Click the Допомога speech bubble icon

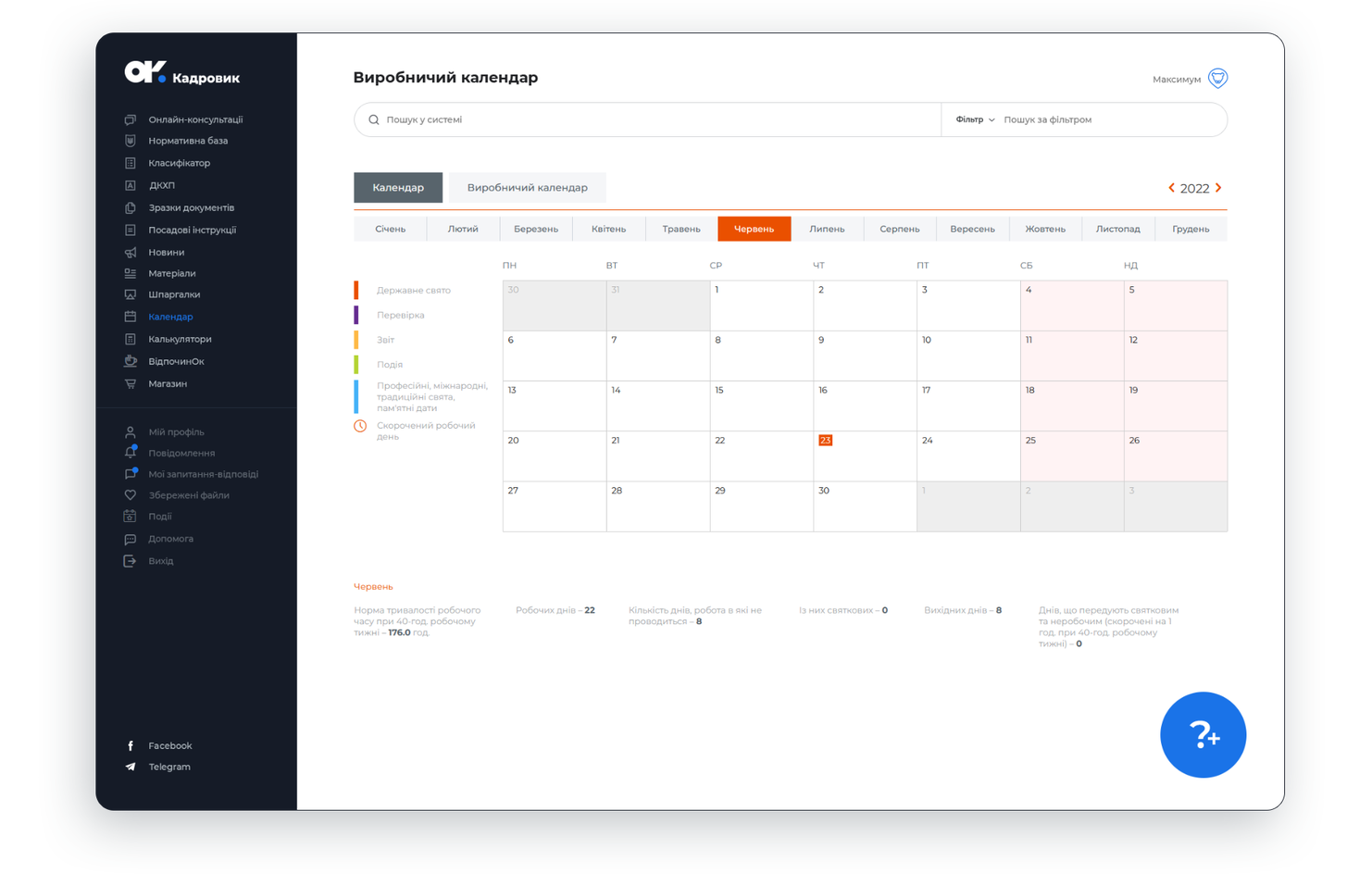131,539
